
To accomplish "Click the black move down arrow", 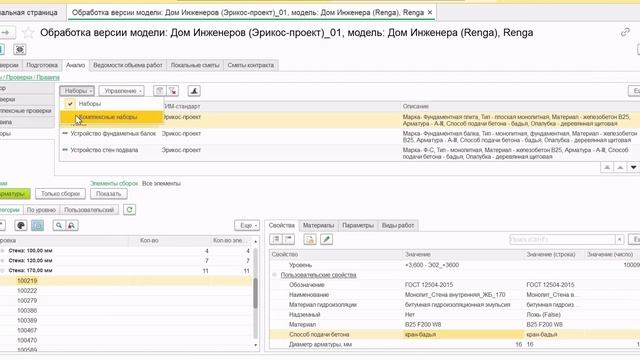I will [x=633, y=167].
